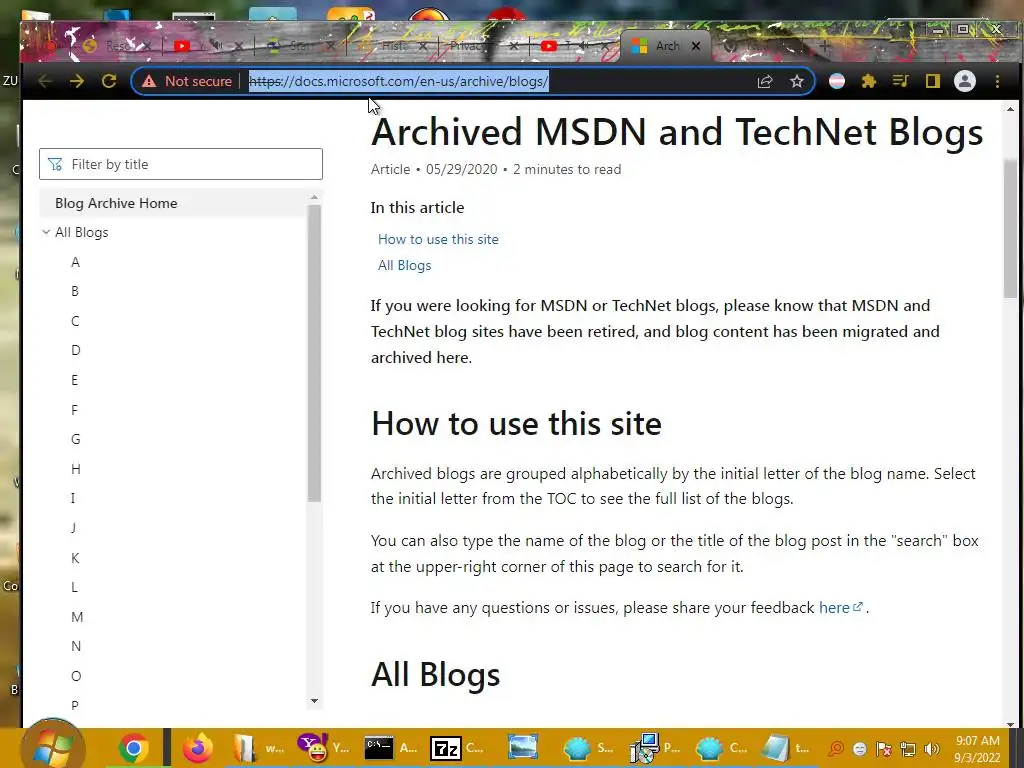Open the first SeaMonkey shell taskbar window
1024x768 pixels.
coord(588,748)
